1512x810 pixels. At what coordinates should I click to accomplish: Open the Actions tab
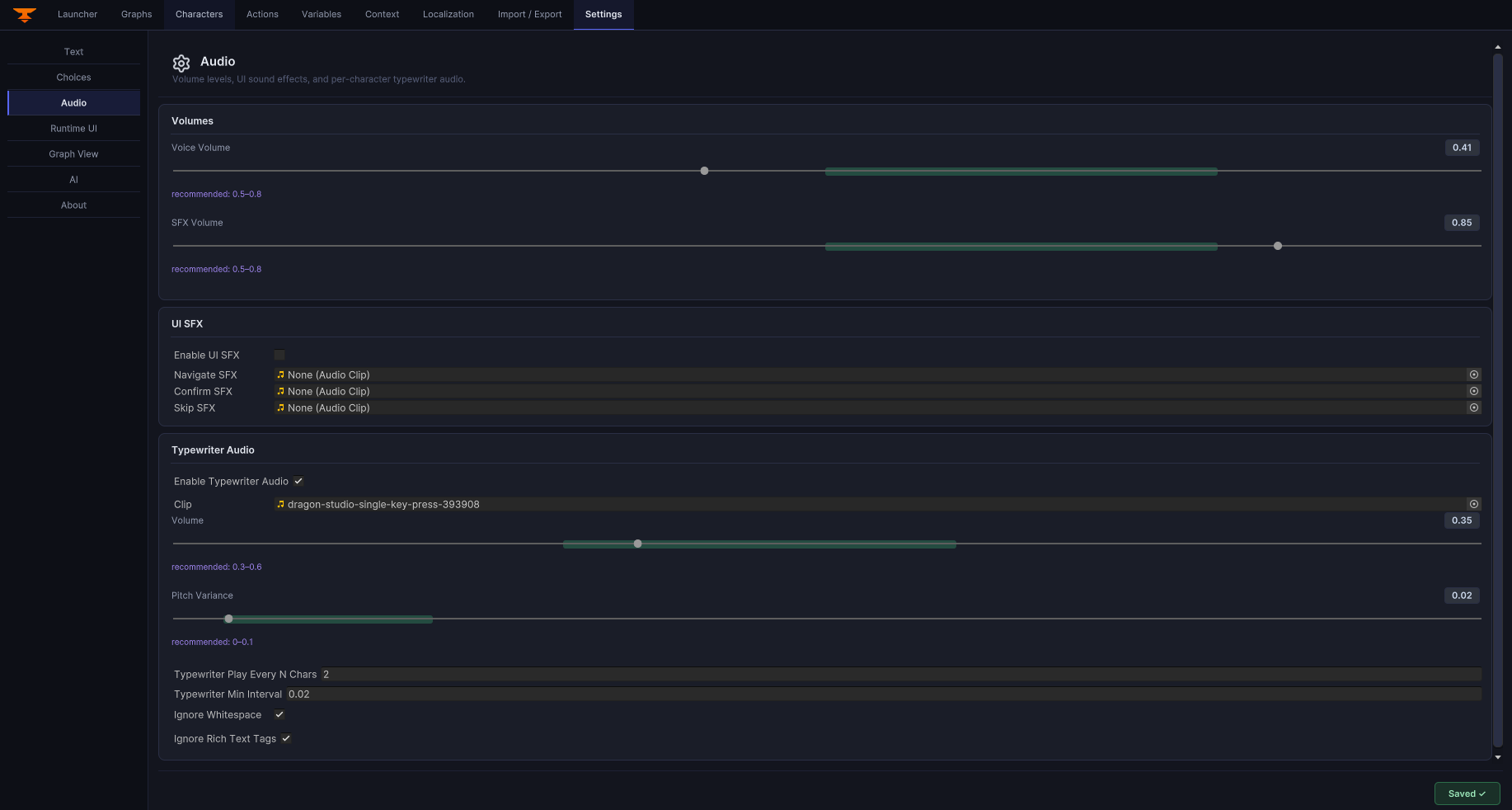(262, 15)
